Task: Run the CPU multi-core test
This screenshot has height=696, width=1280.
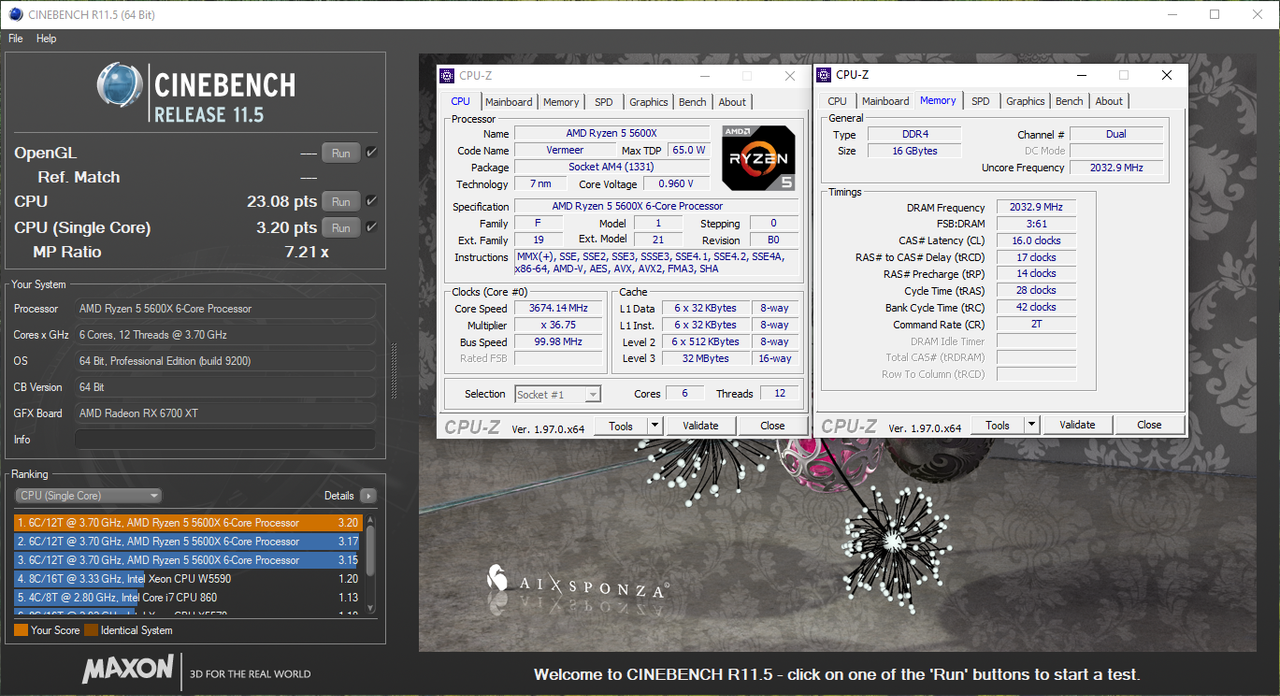Action: pos(341,202)
